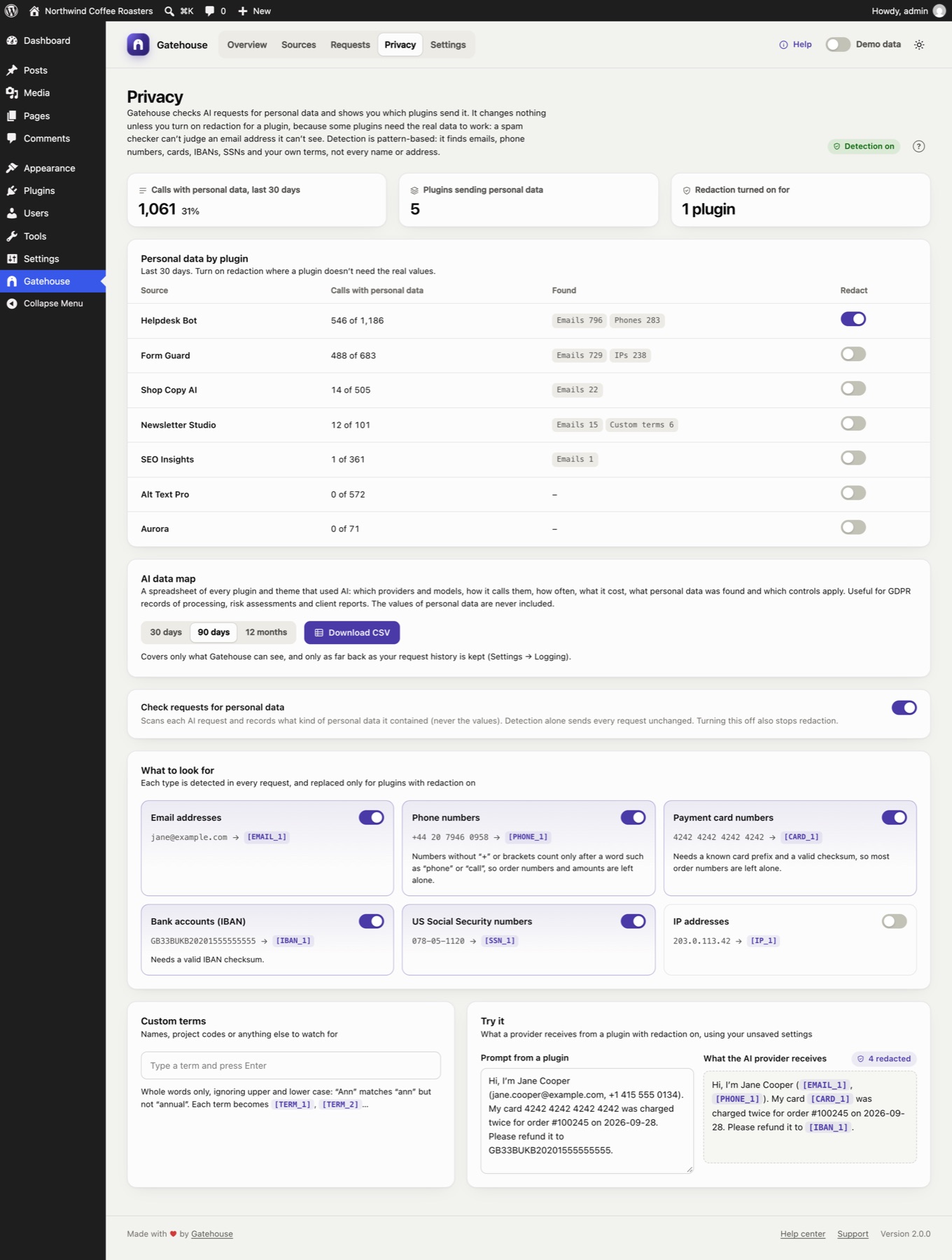Switch to the Overview tab
This screenshot has width=952, height=1260.
(x=247, y=45)
